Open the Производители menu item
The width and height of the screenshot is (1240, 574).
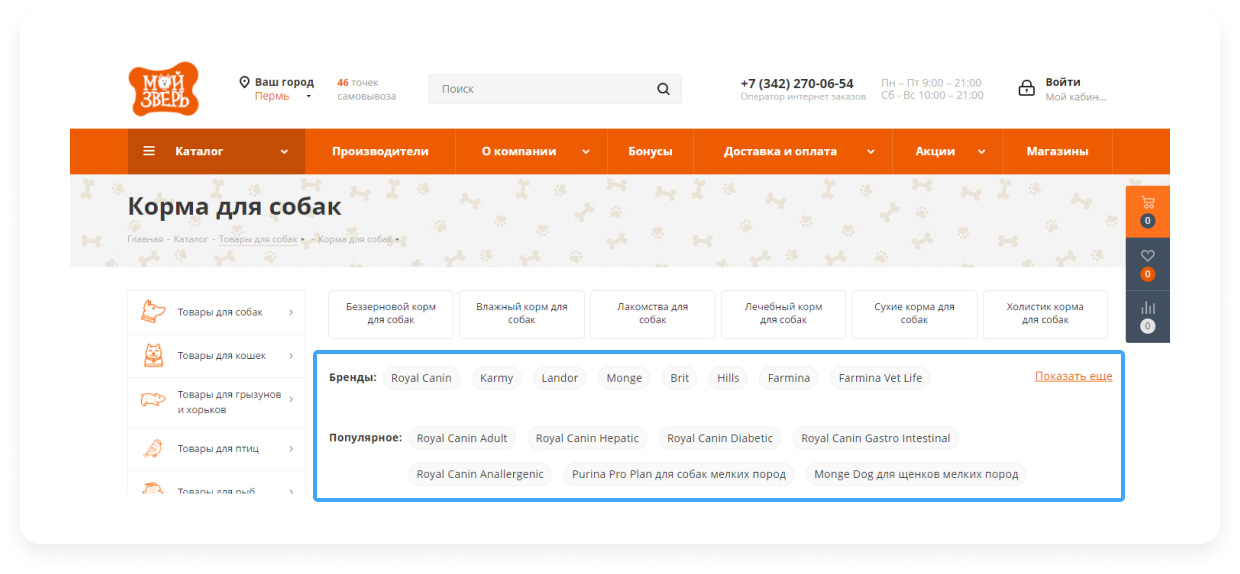(380, 152)
